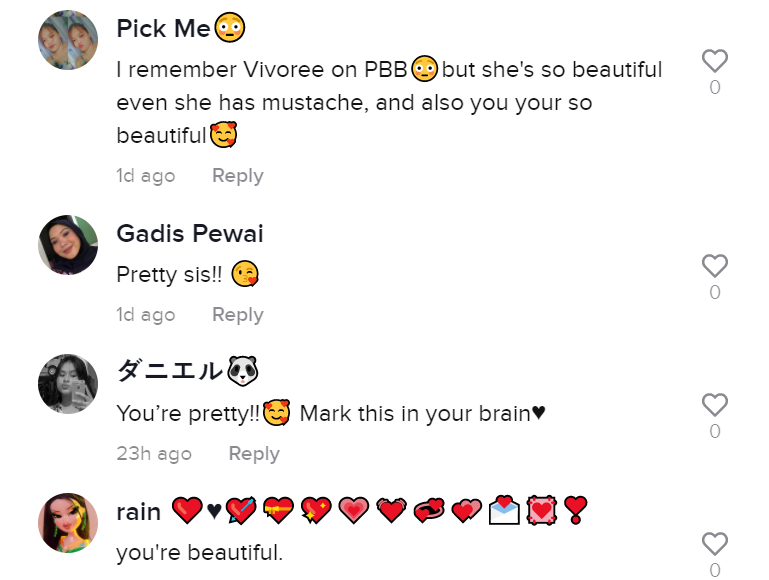Tap heart on ダニエル's comment
Screen dimensions: 769x580
click(714, 405)
